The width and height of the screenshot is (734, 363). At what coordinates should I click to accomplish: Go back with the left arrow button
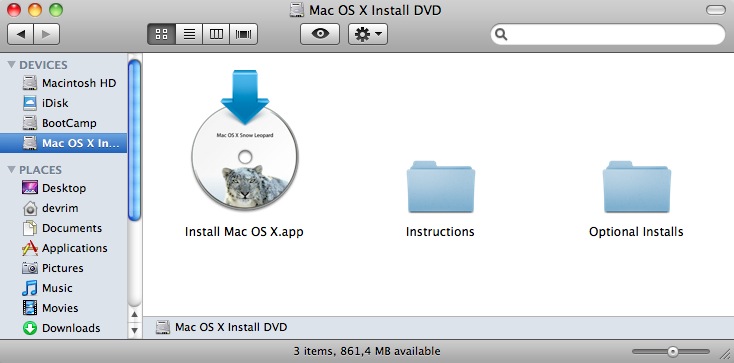tap(21, 34)
